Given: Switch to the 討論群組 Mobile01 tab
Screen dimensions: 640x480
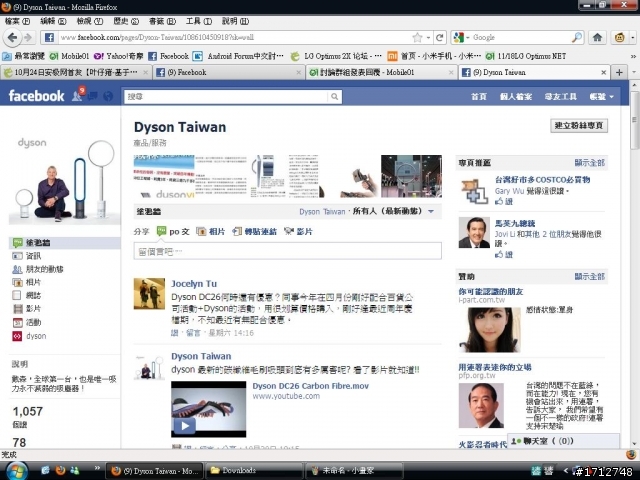Looking at the screenshot, I should point(382,73).
